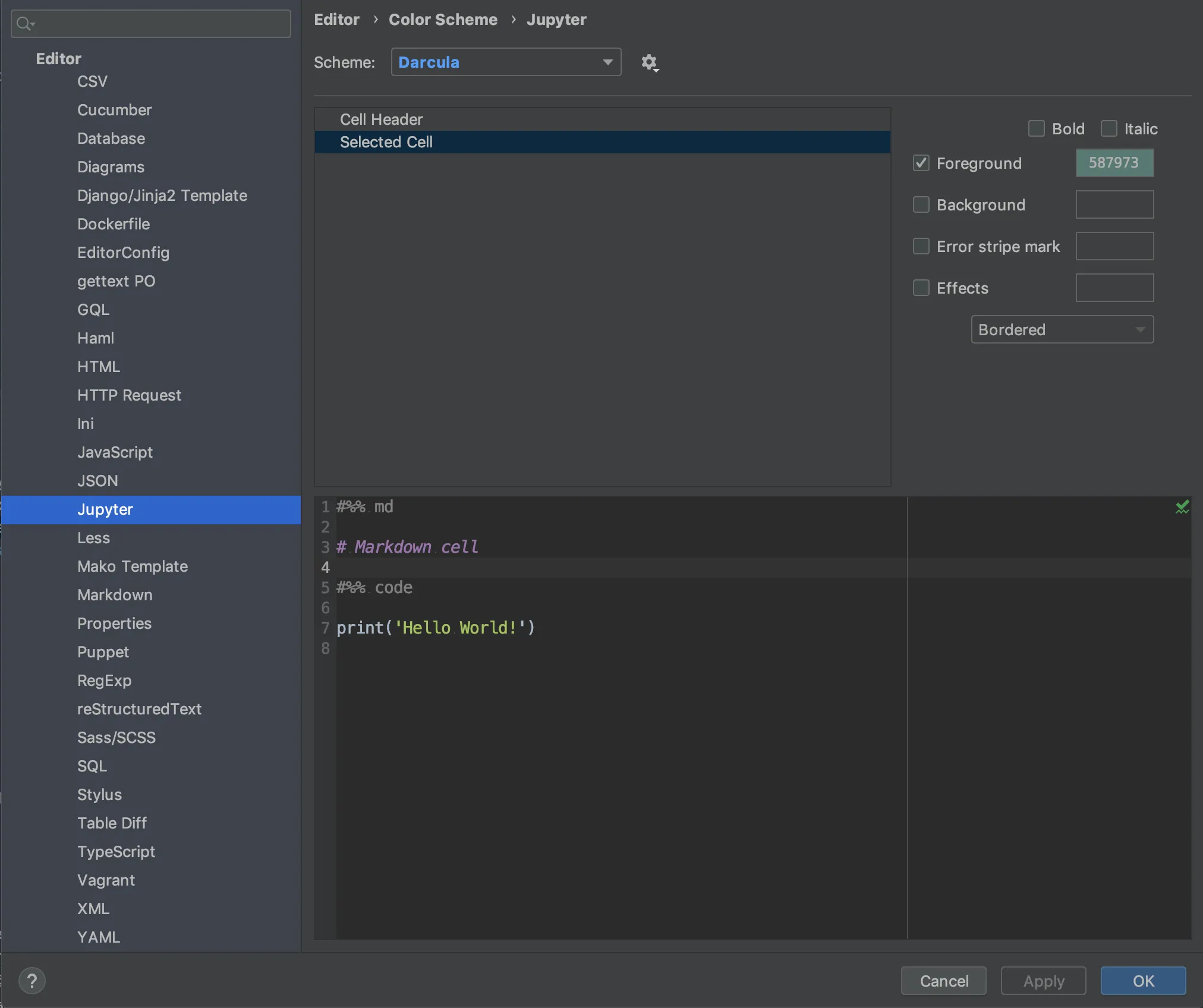Enable the Background color checkbox
The width and height of the screenshot is (1203, 1008).
(921, 204)
